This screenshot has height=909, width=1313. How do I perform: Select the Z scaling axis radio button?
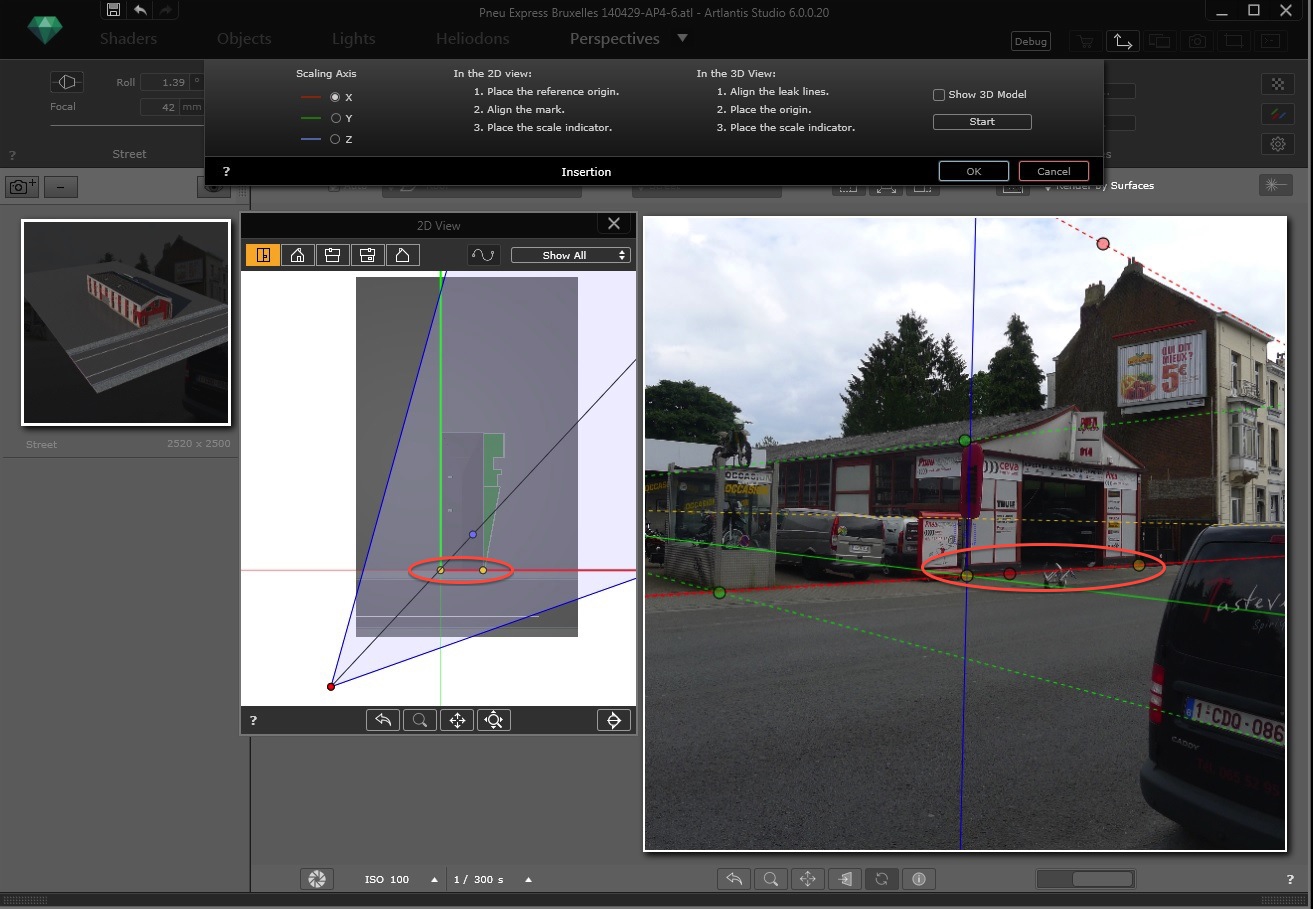(335, 140)
